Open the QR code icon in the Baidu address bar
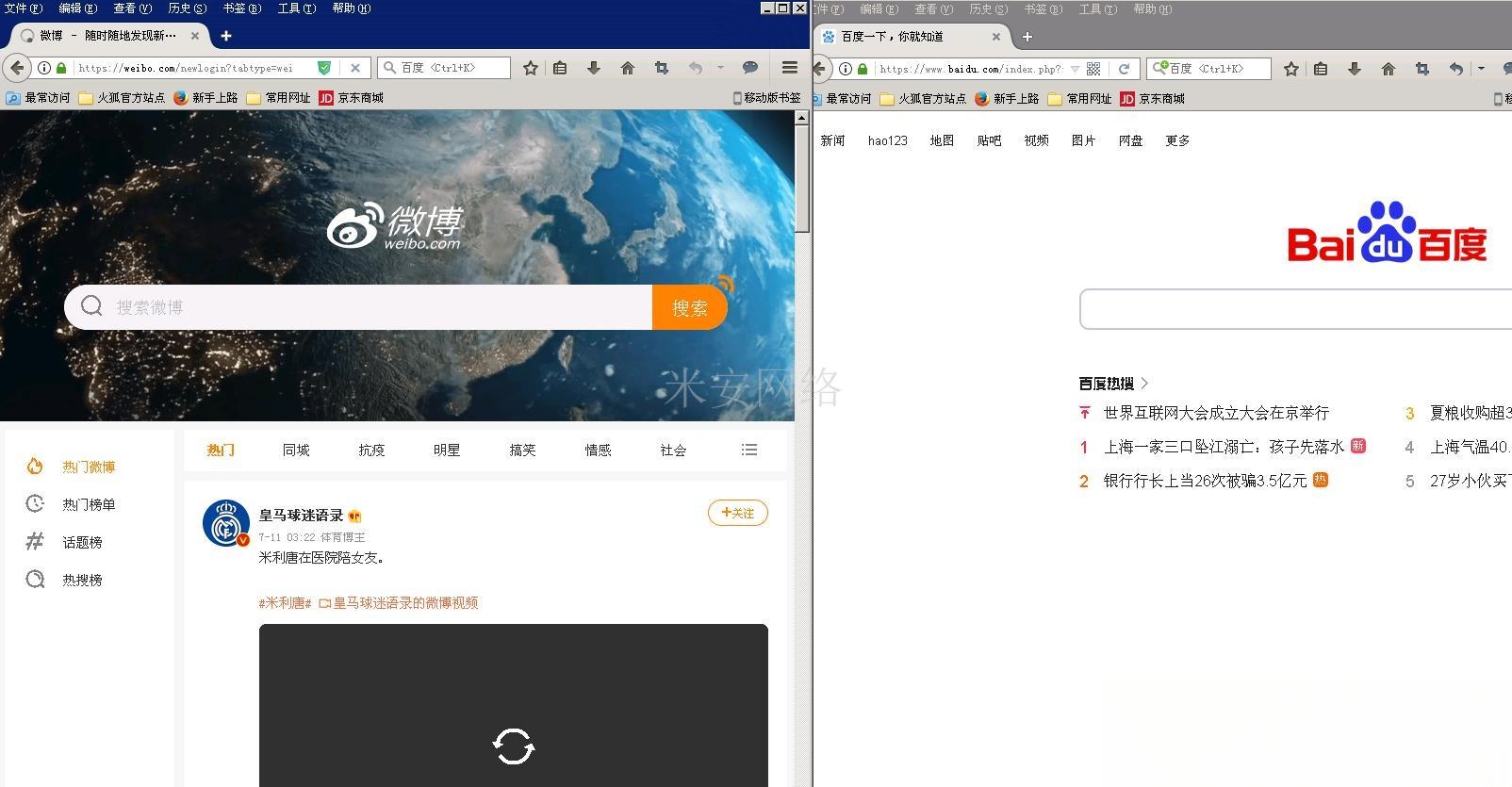The height and width of the screenshot is (787, 1512). coord(1093,69)
